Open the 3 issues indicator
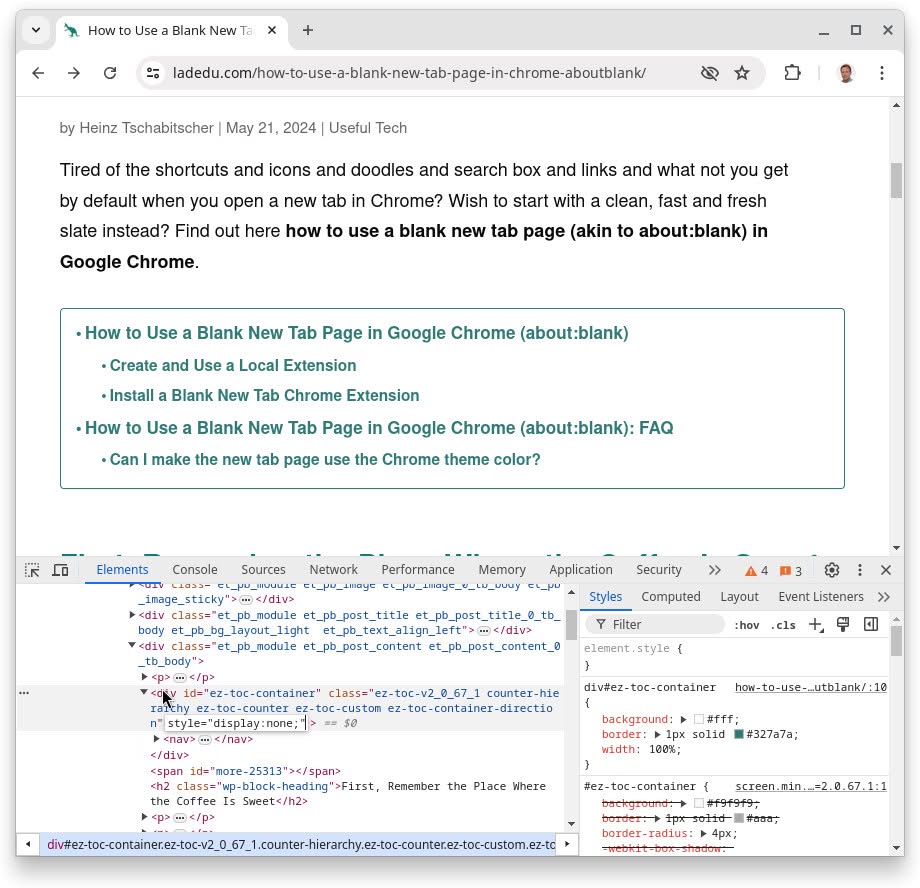Viewport: 920px width, 888px height. [791, 570]
